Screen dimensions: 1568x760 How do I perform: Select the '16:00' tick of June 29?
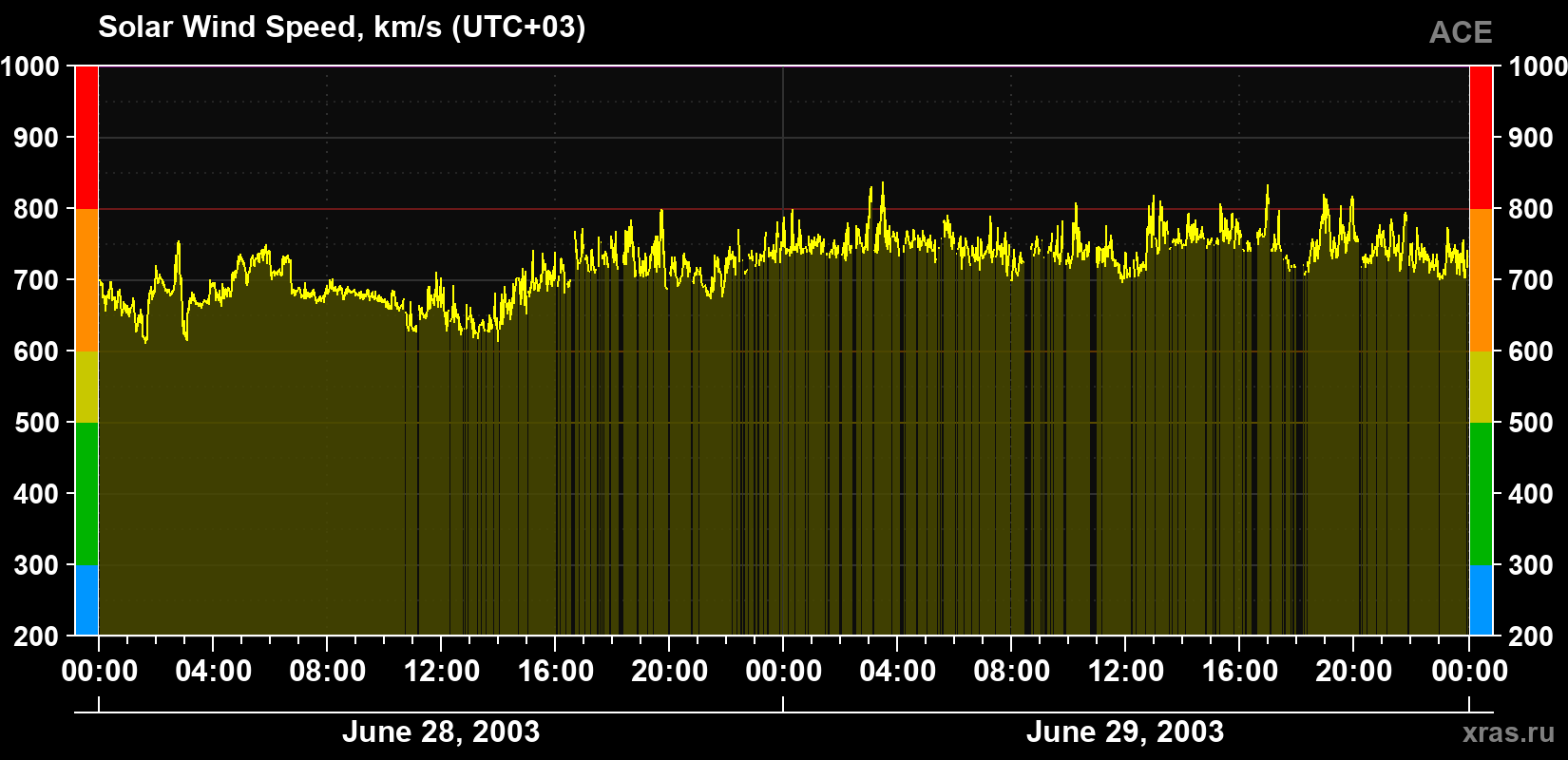pos(1239,672)
